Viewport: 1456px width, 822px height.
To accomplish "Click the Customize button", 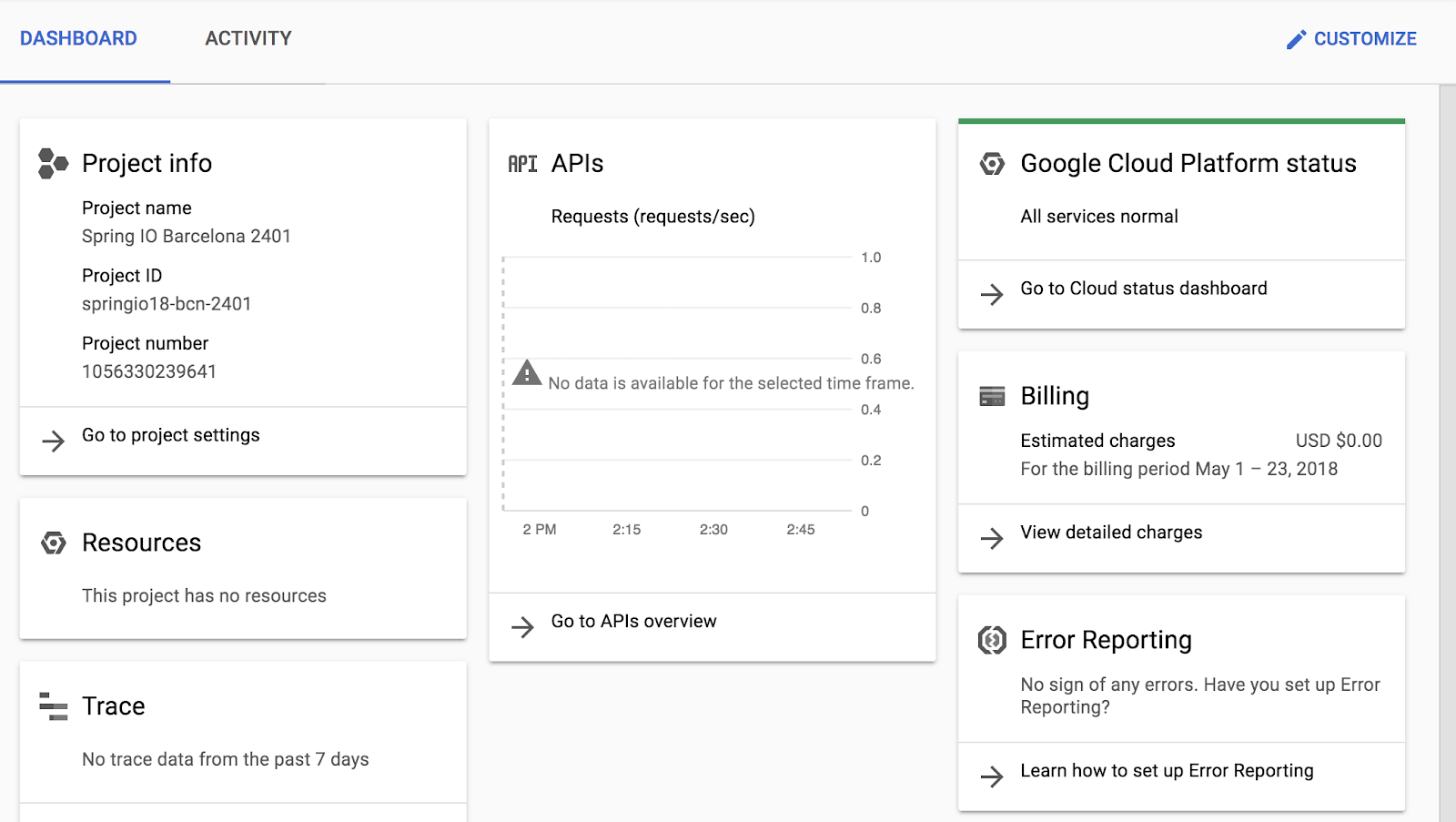I will [x=1352, y=39].
